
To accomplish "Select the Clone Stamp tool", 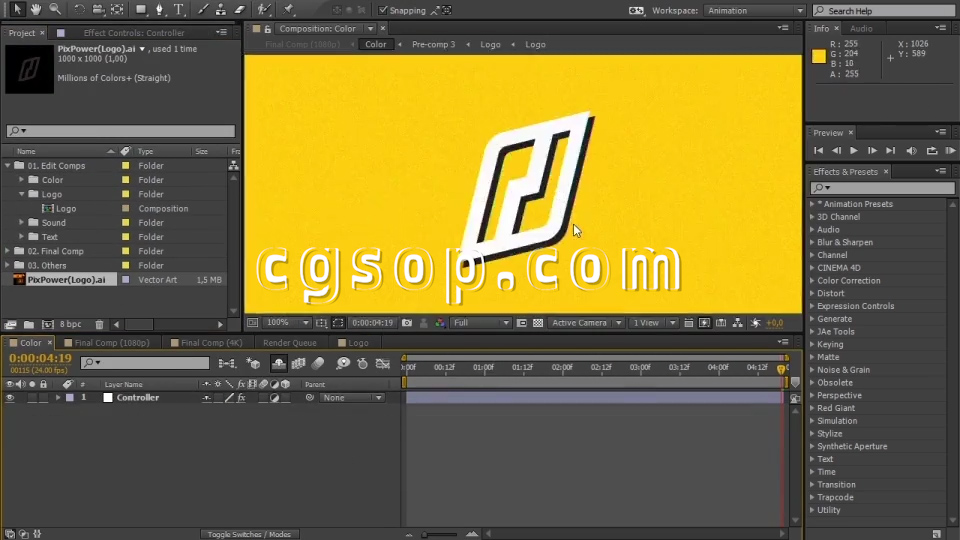I will point(221,10).
